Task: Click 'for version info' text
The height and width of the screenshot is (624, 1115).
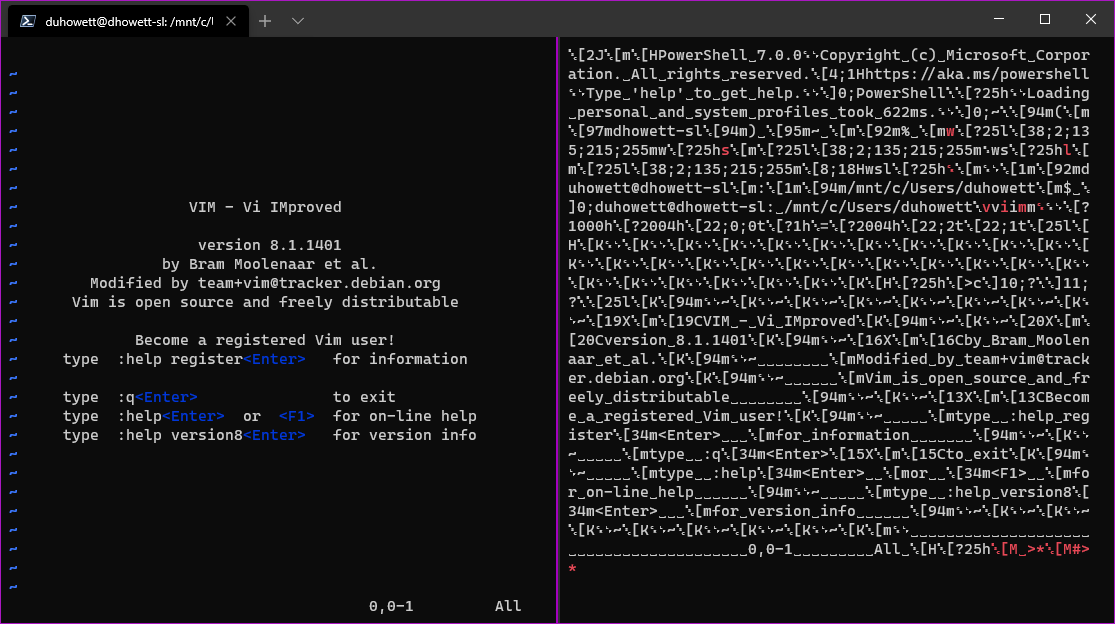Action: pos(405,435)
